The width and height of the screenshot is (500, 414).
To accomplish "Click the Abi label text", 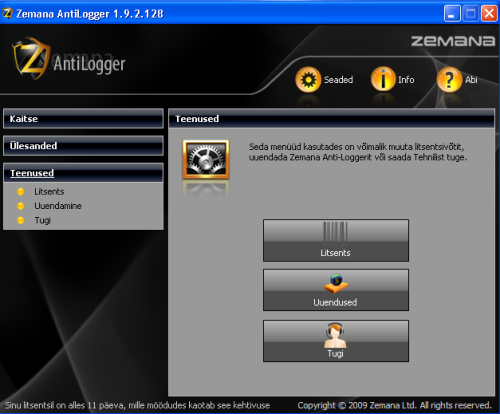I will (x=471, y=80).
